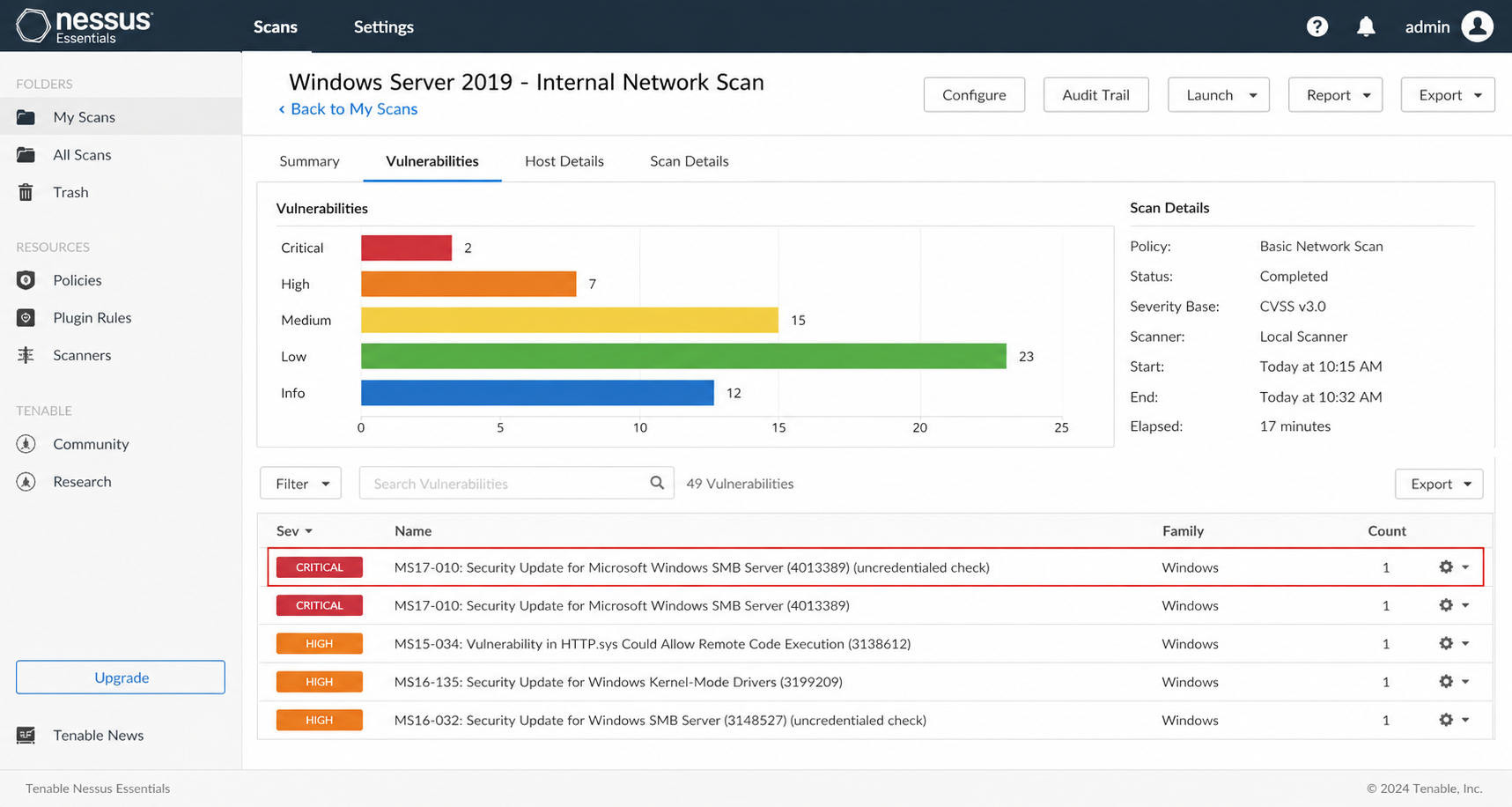
Task: Click the HIGH badge on MS15-034 row
Action: 319,644
